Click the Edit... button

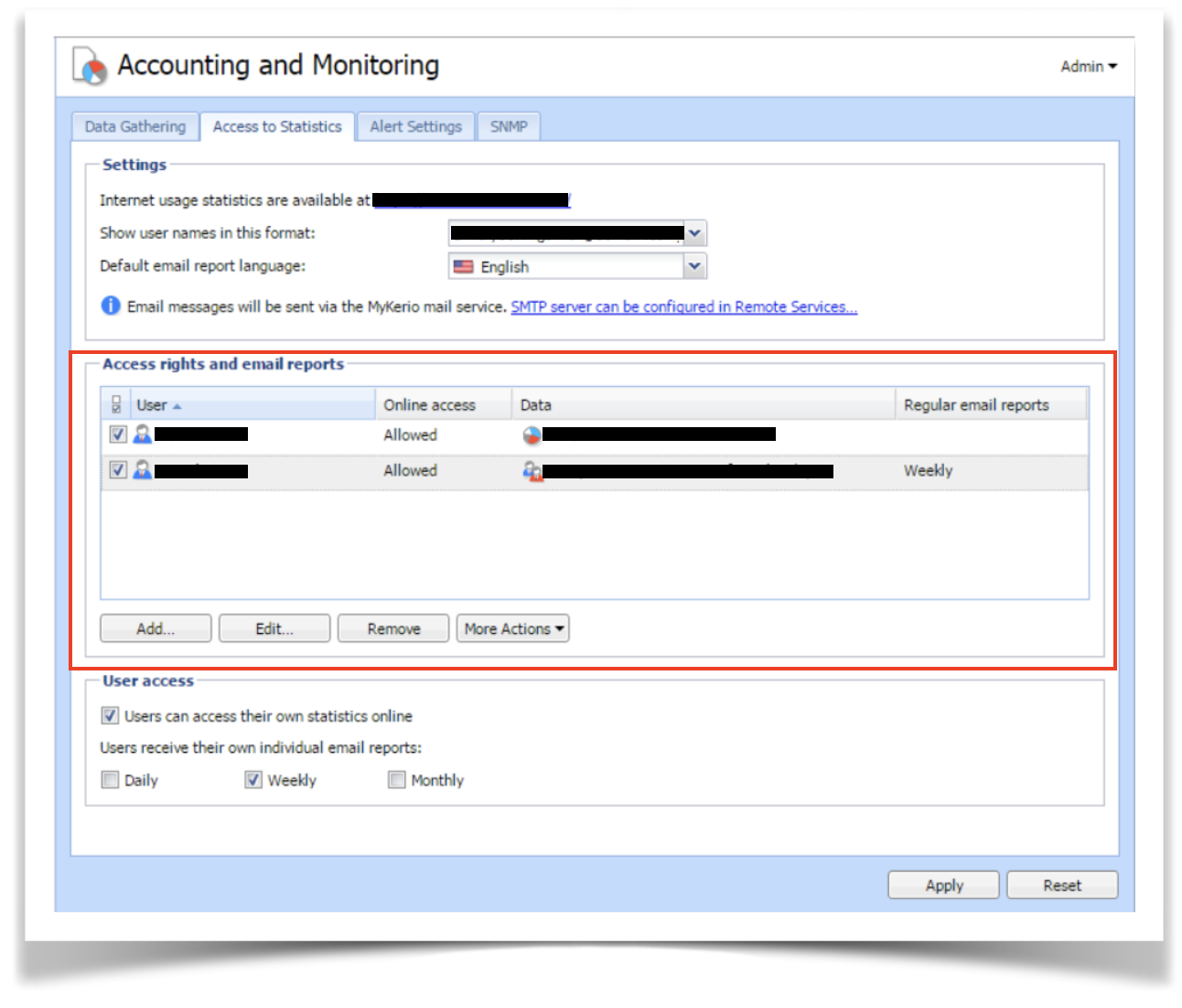coord(274,628)
